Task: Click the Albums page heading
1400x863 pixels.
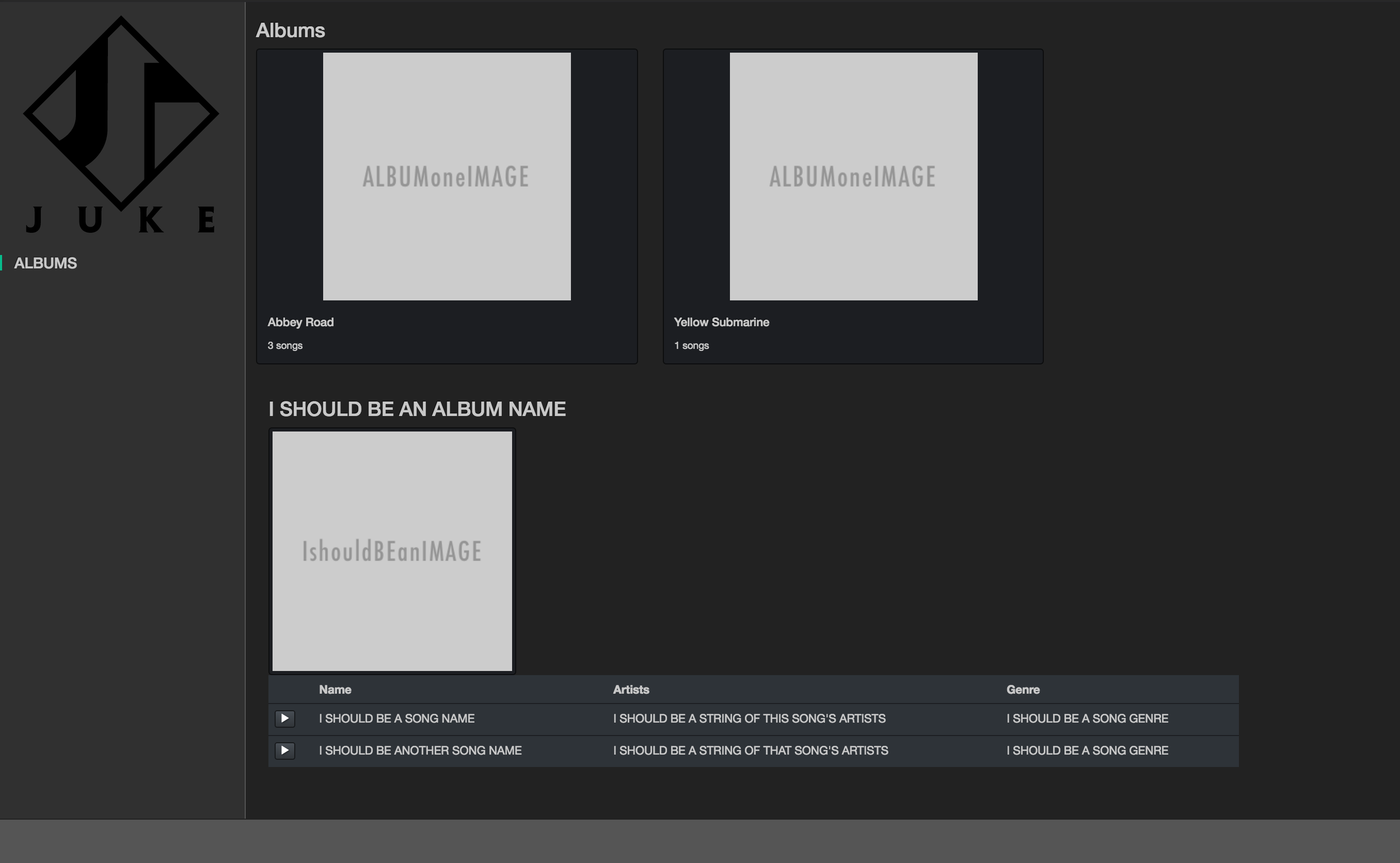Action: tap(290, 30)
